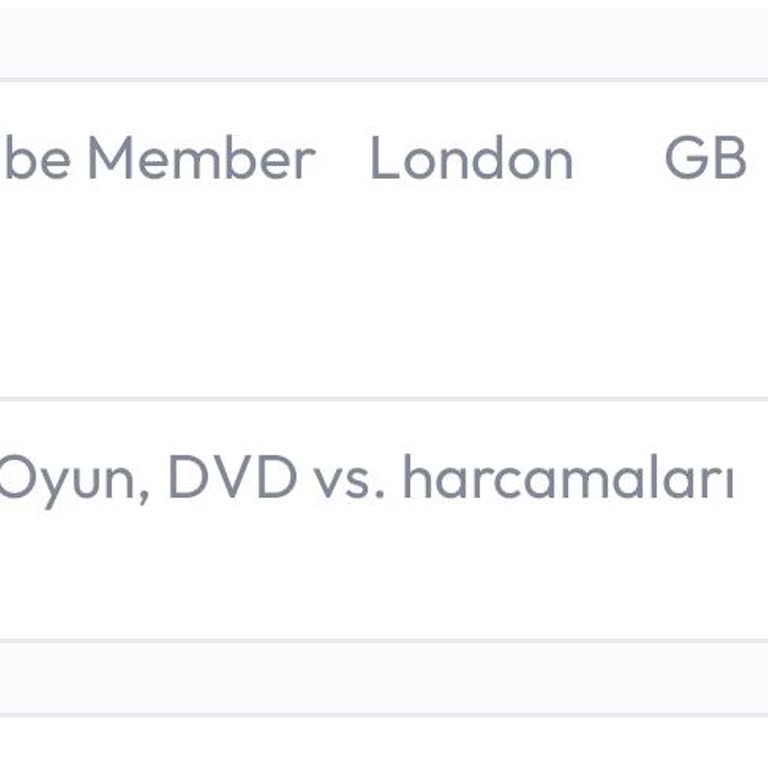The image size is (768, 768).
Task: Select the 'DVD' text in description row
Action: click(x=232, y=478)
